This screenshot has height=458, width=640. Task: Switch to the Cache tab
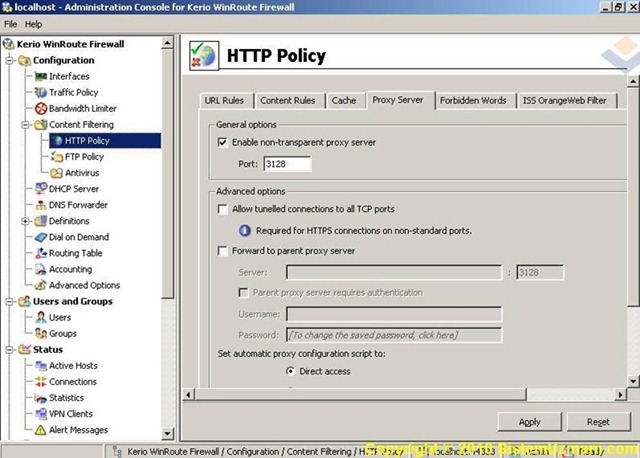click(344, 101)
